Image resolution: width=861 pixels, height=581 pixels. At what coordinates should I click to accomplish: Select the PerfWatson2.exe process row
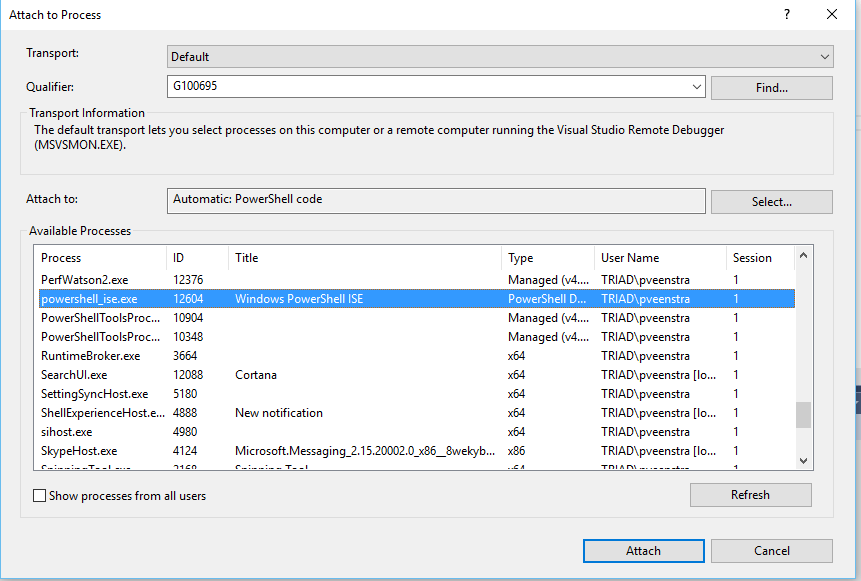417,280
